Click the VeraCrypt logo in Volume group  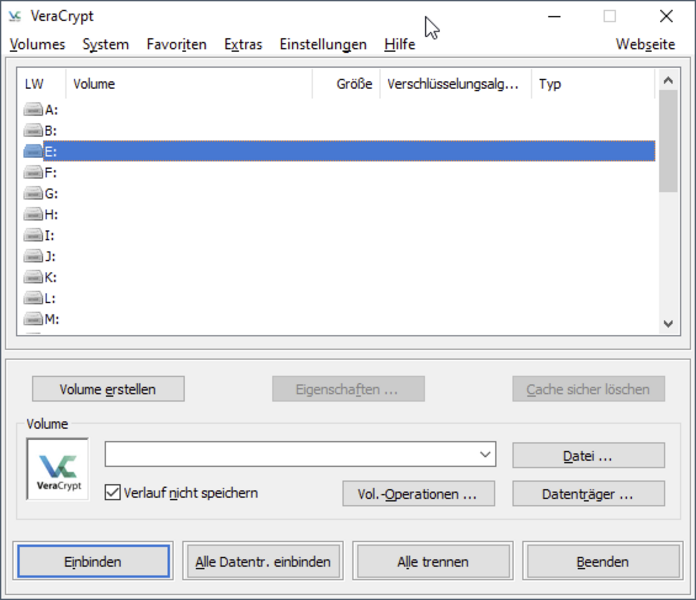tap(57, 469)
